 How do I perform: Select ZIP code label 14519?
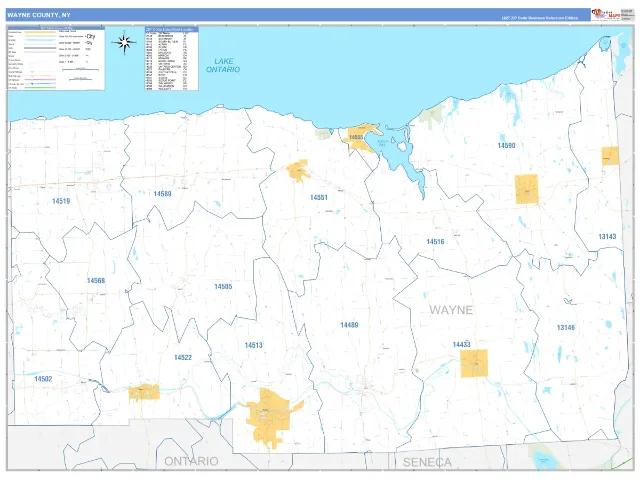tap(61, 201)
